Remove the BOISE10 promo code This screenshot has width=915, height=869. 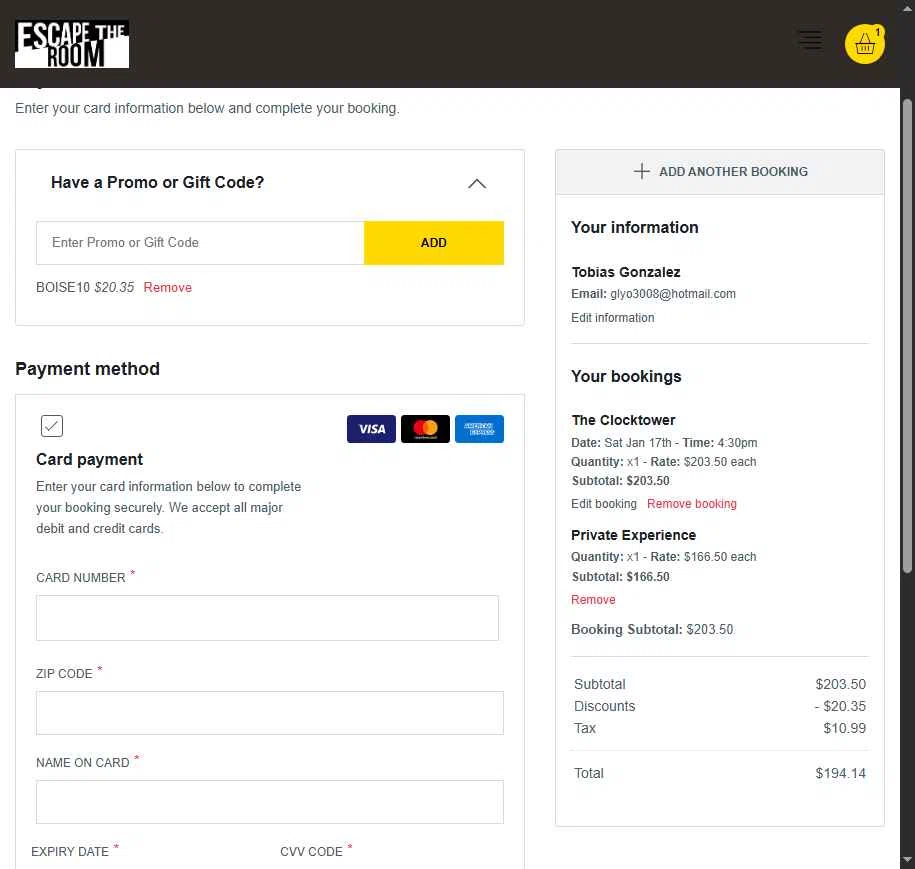pos(167,287)
